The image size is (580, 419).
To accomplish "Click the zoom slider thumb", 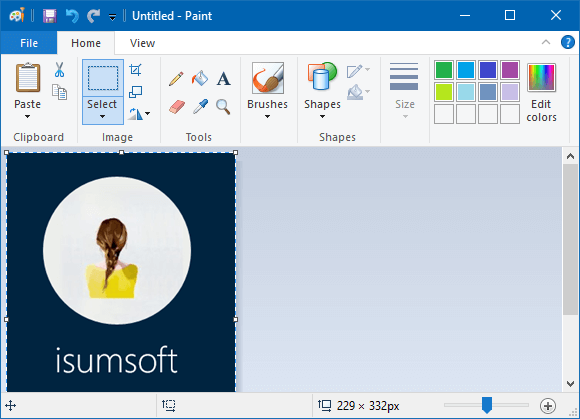I will point(487,405).
